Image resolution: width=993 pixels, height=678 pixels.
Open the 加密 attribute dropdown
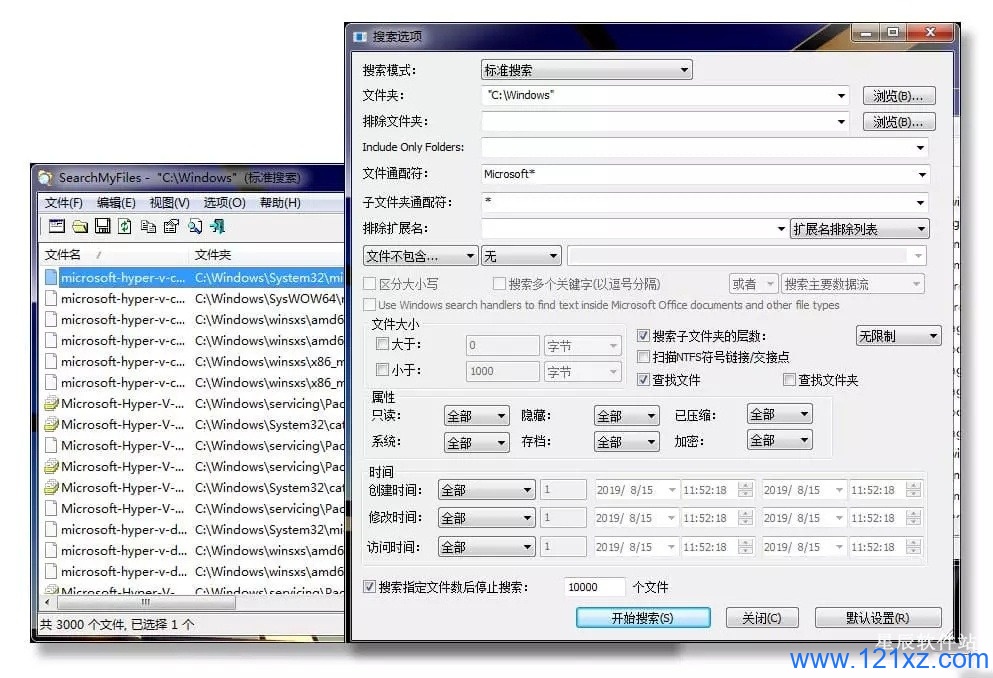click(x=780, y=440)
